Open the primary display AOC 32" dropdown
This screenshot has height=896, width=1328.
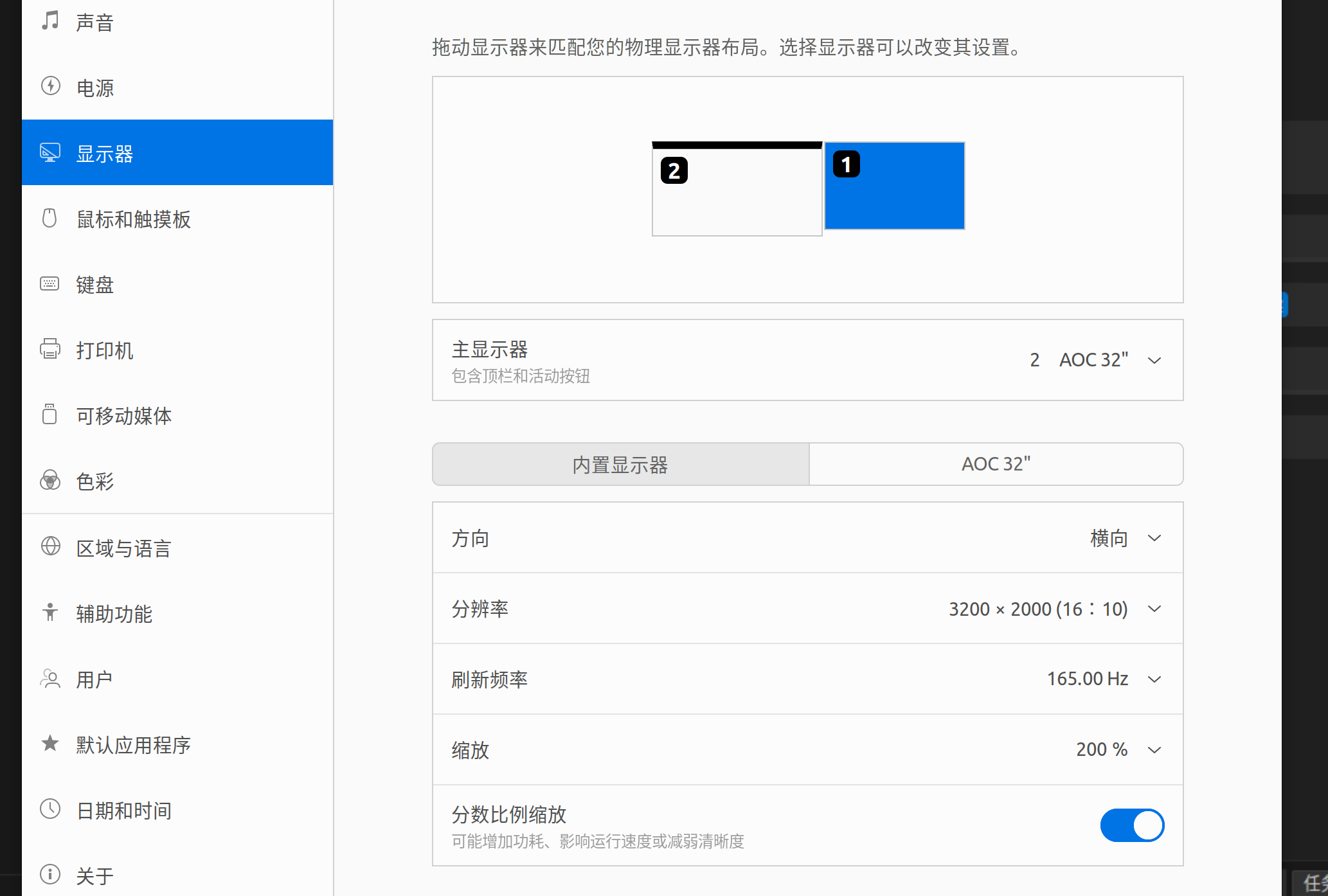coord(1093,360)
